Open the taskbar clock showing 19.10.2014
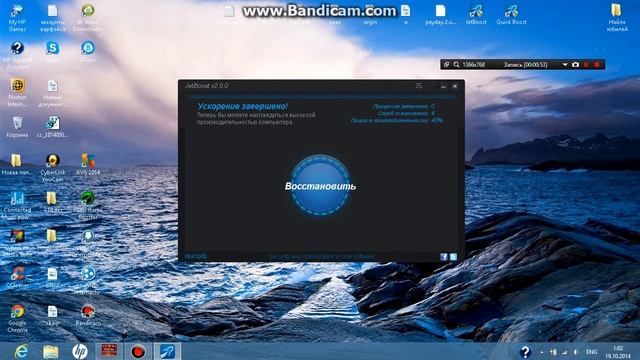The height and width of the screenshot is (360, 640). point(618,352)
